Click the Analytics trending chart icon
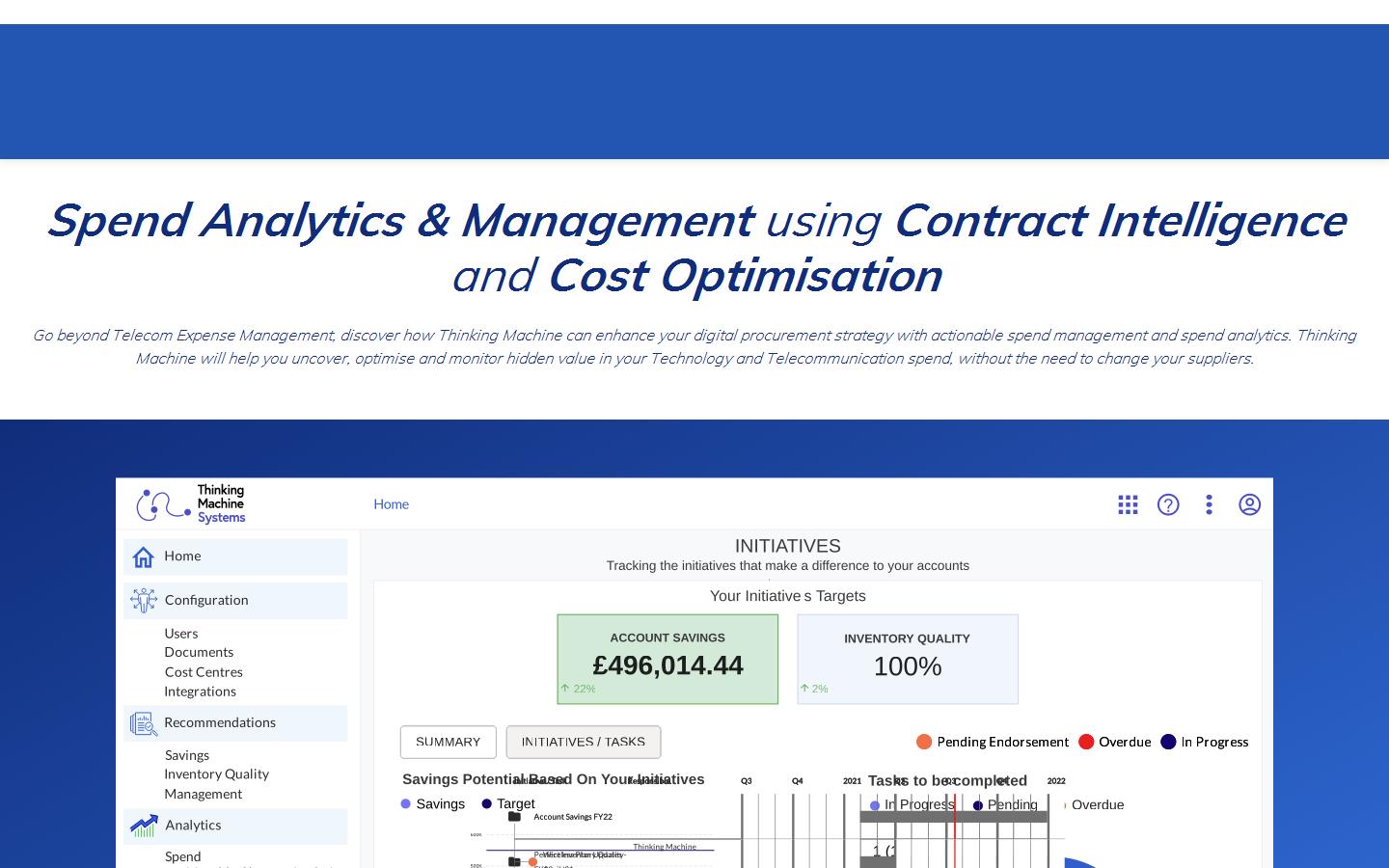 click(x=143, y=826)
